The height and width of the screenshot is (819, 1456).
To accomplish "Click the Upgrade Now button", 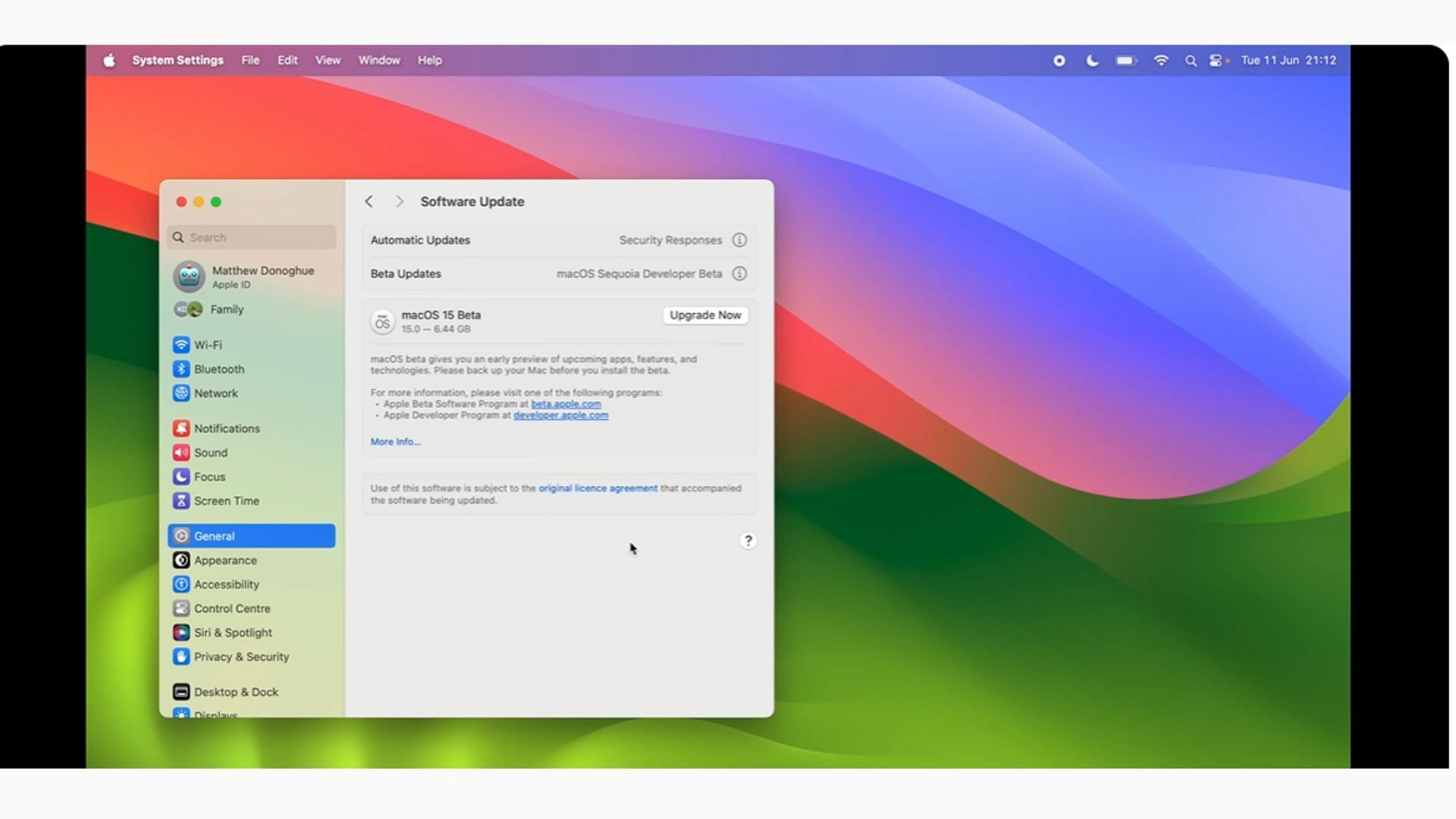I will (x=705, y=315).
